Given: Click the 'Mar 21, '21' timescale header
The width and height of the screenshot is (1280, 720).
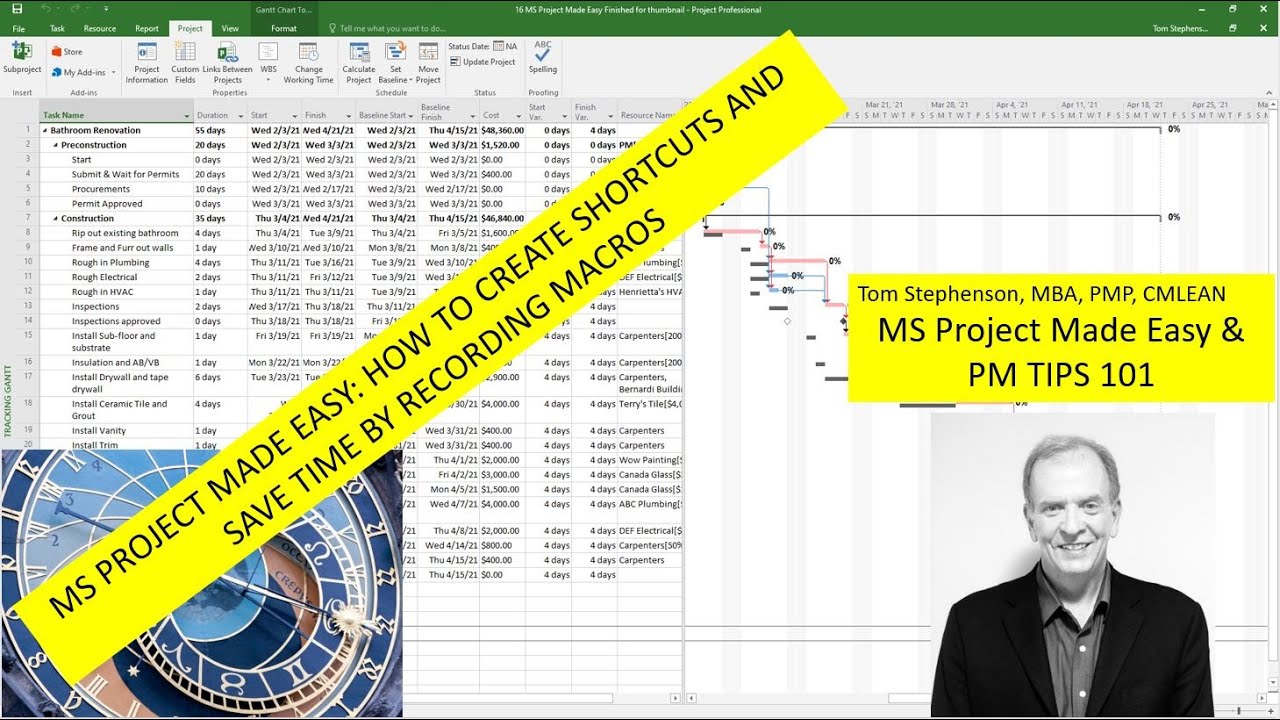Looking at the screenshot, I should [885, 104].
